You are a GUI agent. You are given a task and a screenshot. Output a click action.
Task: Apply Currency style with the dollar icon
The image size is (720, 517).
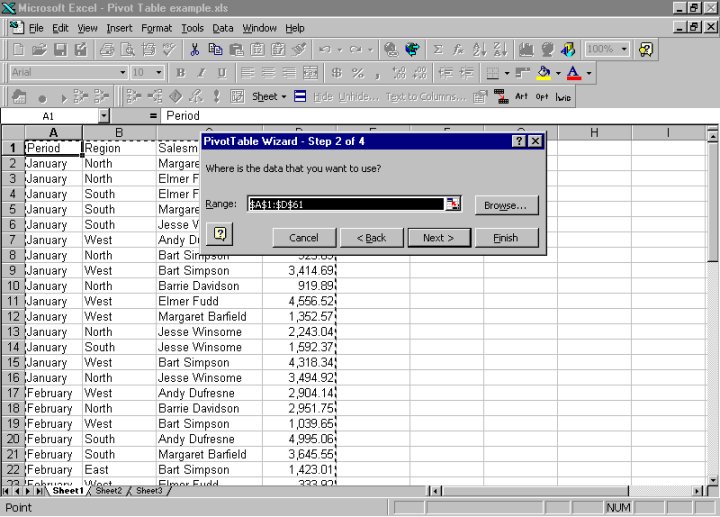pyautogui.click(x=337, y=73)
